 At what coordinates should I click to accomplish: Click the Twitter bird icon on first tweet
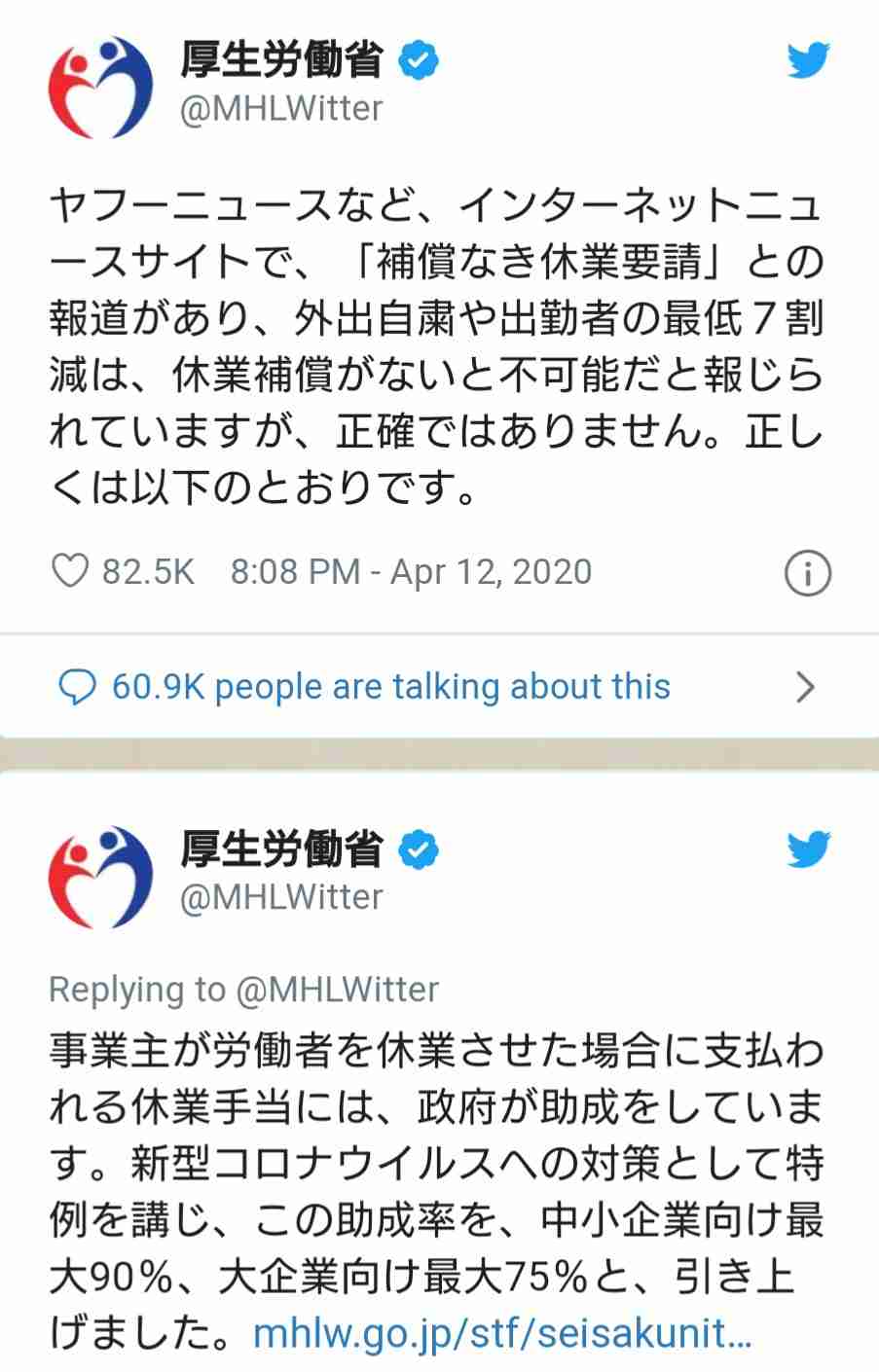click(807, 62)
